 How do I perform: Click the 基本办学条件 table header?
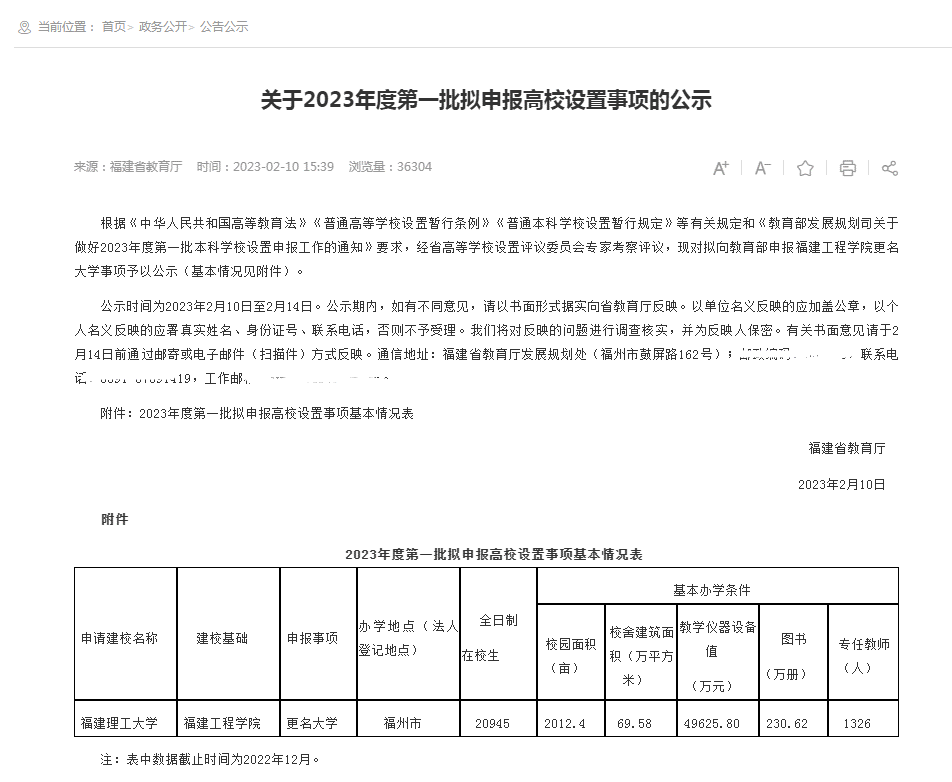click(711, 590)
